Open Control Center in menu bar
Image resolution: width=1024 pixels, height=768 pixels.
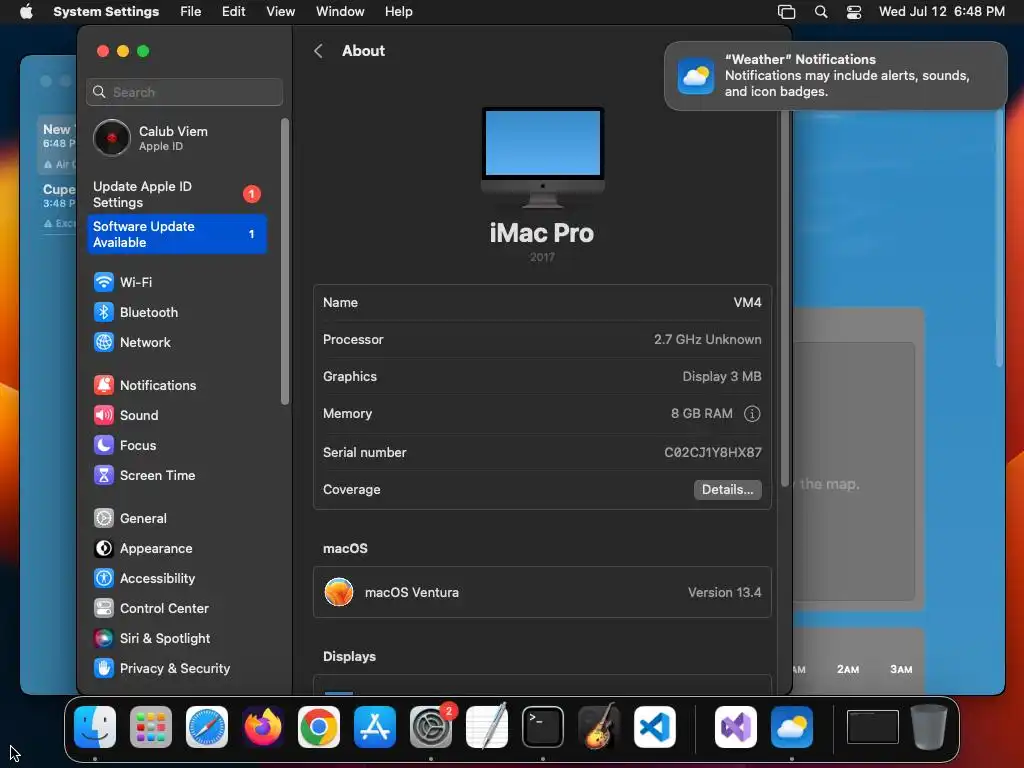tap(854, 12)
